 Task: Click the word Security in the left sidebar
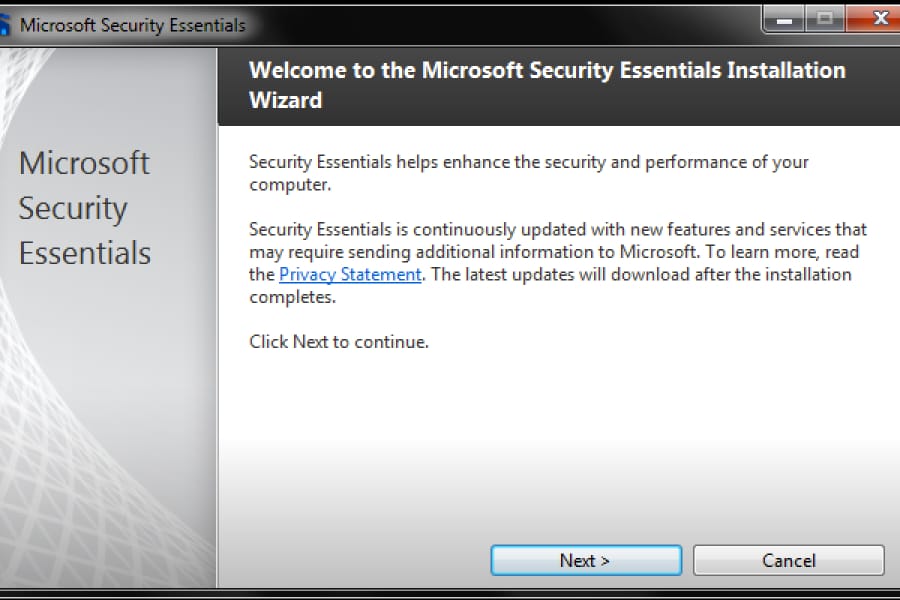pos(73,208)
